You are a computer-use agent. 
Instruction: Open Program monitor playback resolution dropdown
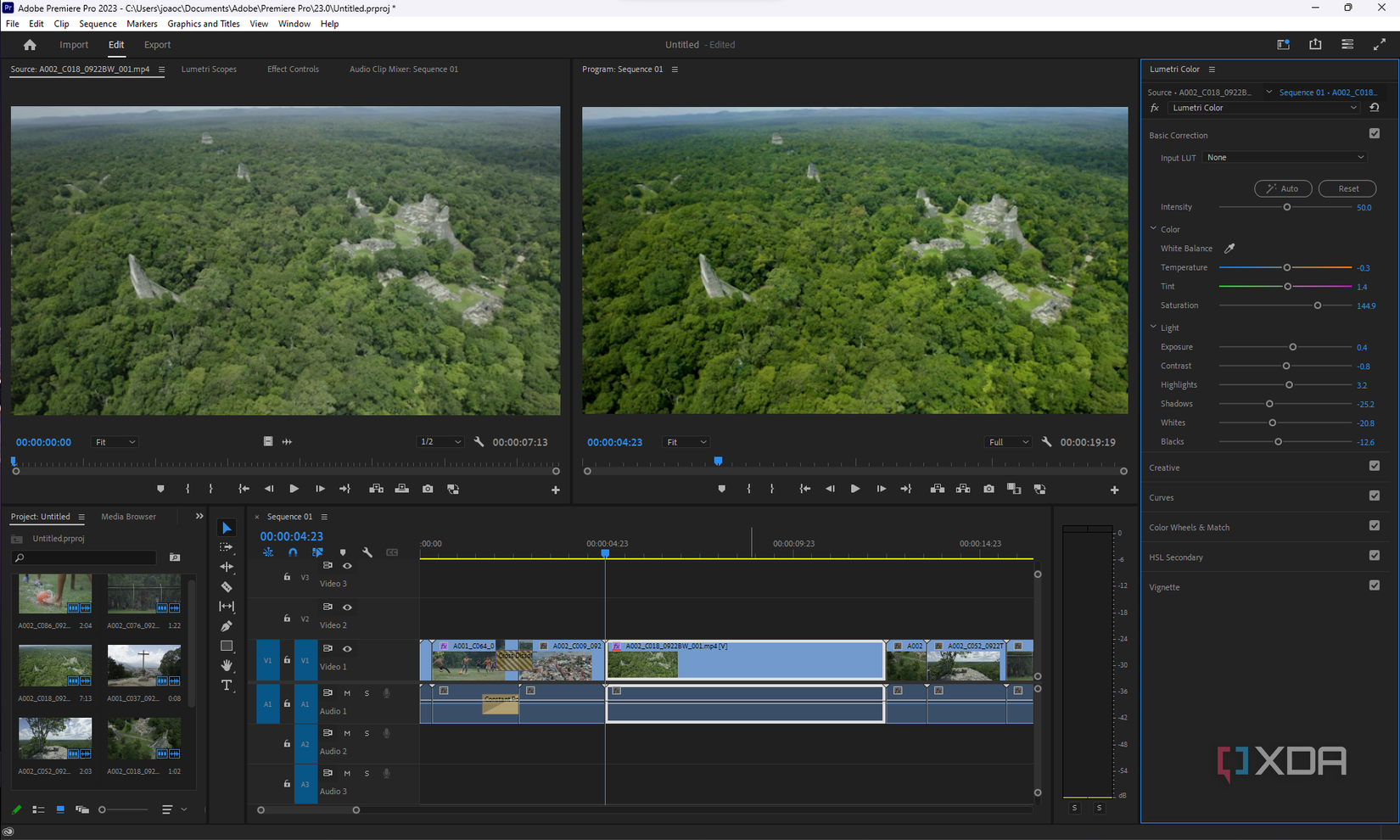1007,442
